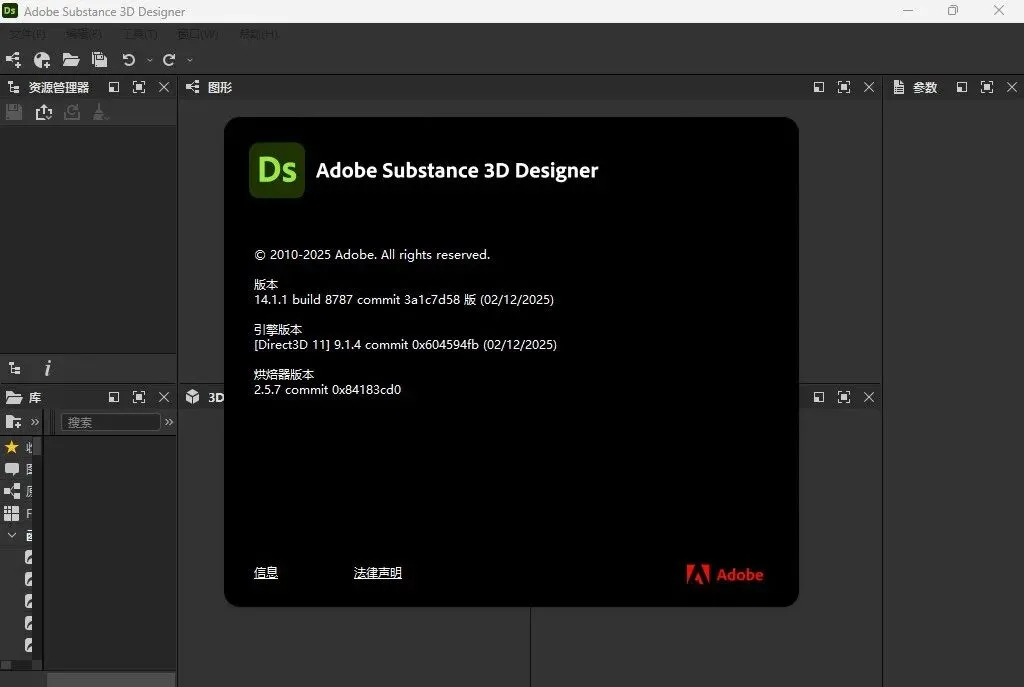
Task: Open the 帮助(H) menu
Action: pyautogui.click(x=259, y=34)
